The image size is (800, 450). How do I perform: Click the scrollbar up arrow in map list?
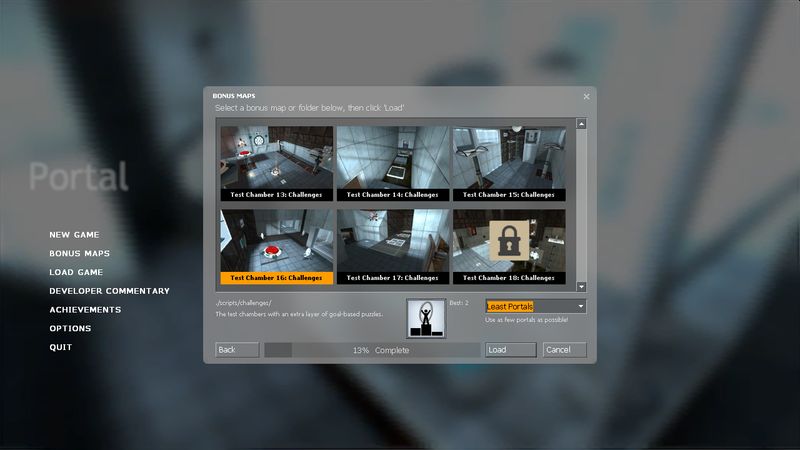[x=581, y=125]
